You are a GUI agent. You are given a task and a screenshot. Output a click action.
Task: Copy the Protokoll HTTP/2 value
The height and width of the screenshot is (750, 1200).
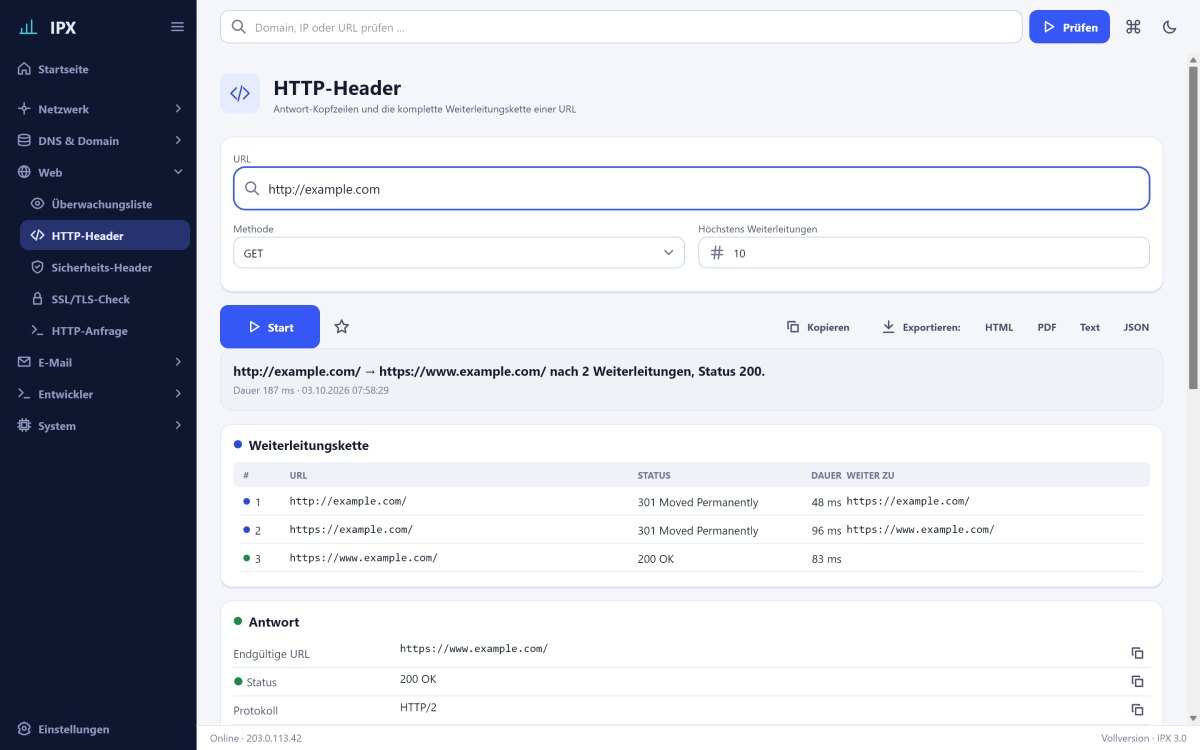coord(1137,709)
